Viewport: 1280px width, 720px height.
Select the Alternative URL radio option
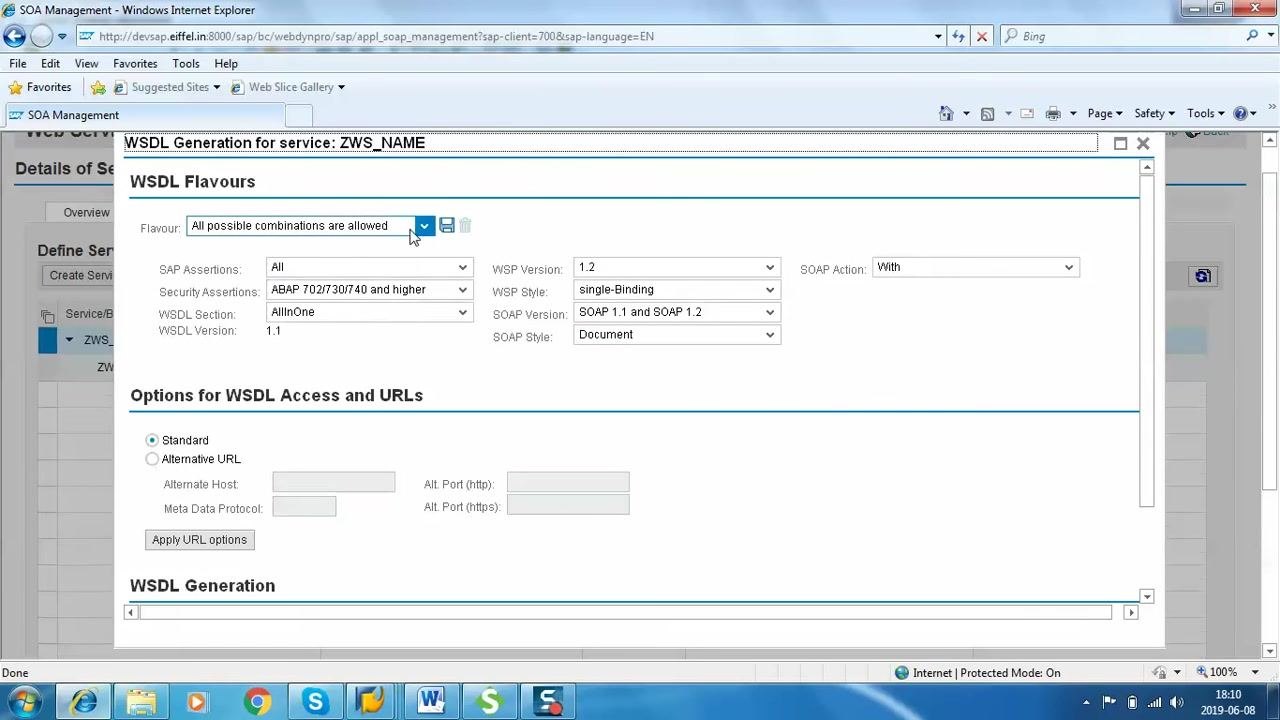[152, 459]
